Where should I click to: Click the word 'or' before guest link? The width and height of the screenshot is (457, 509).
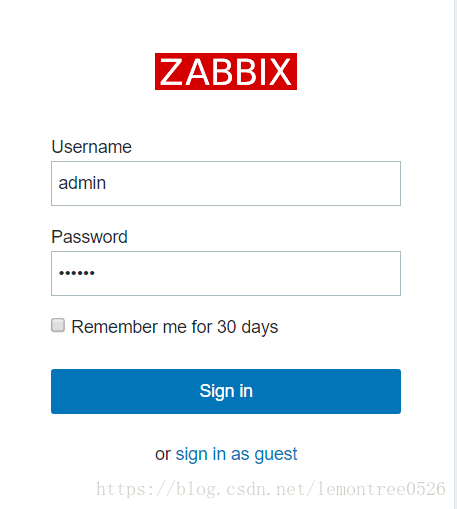pyautogui.click(x=163, y=454)
